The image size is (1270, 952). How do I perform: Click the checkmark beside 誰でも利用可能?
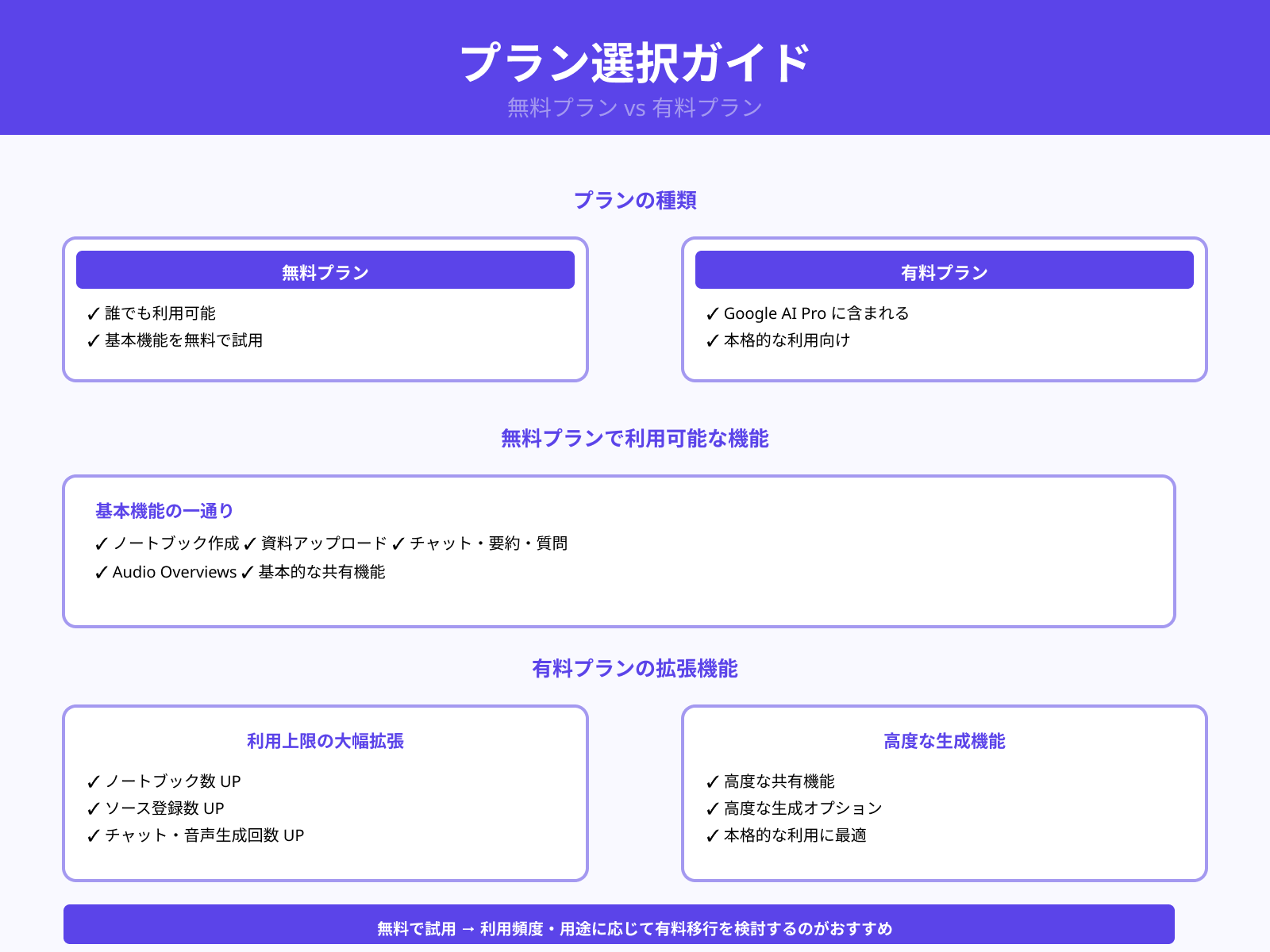[92, 313]
